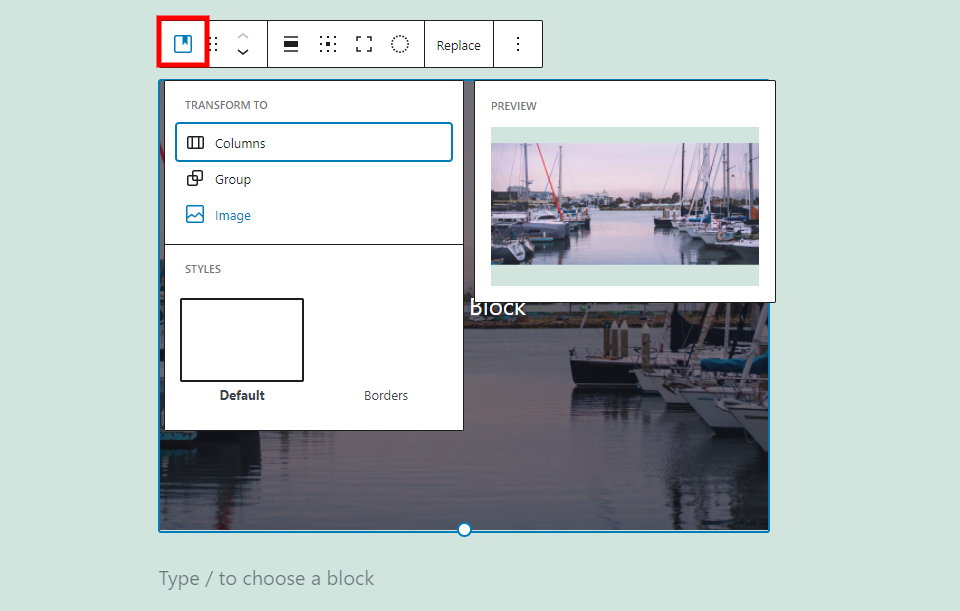Toggle full height for the cover
The height and width of the screenshot is (611, 960).
[364, 44]
